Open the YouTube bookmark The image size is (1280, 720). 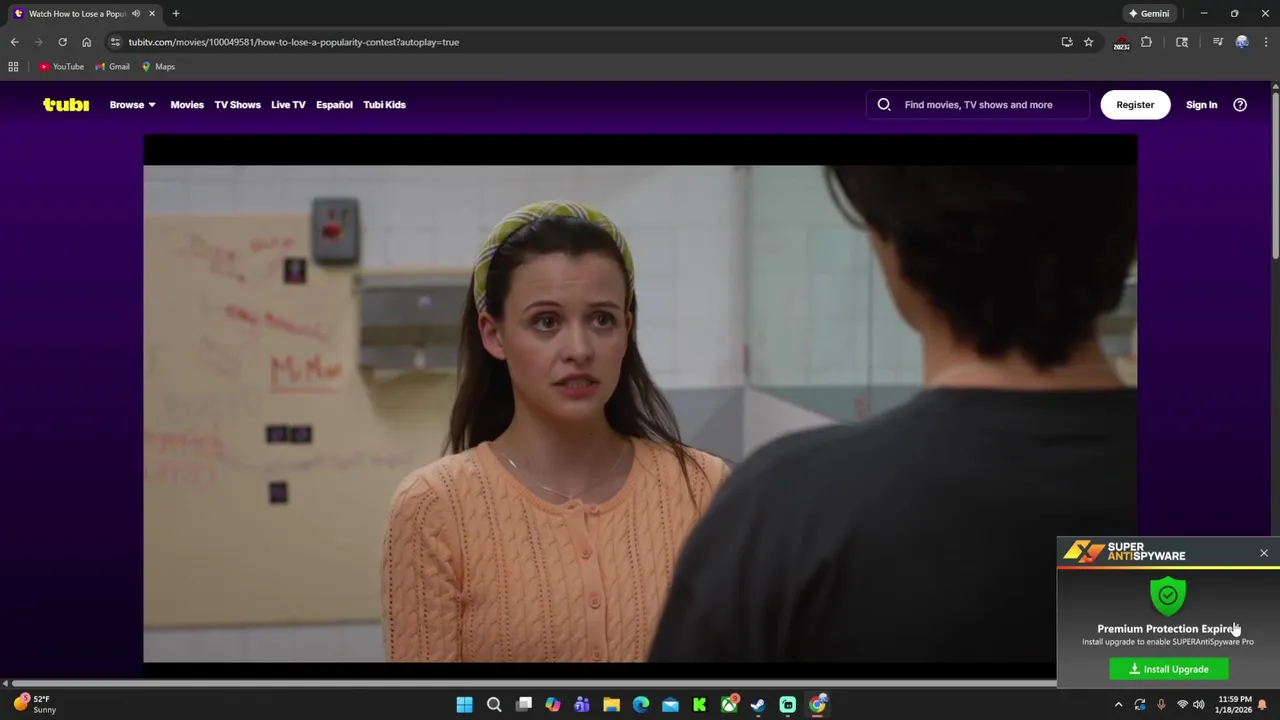(61, 67)
